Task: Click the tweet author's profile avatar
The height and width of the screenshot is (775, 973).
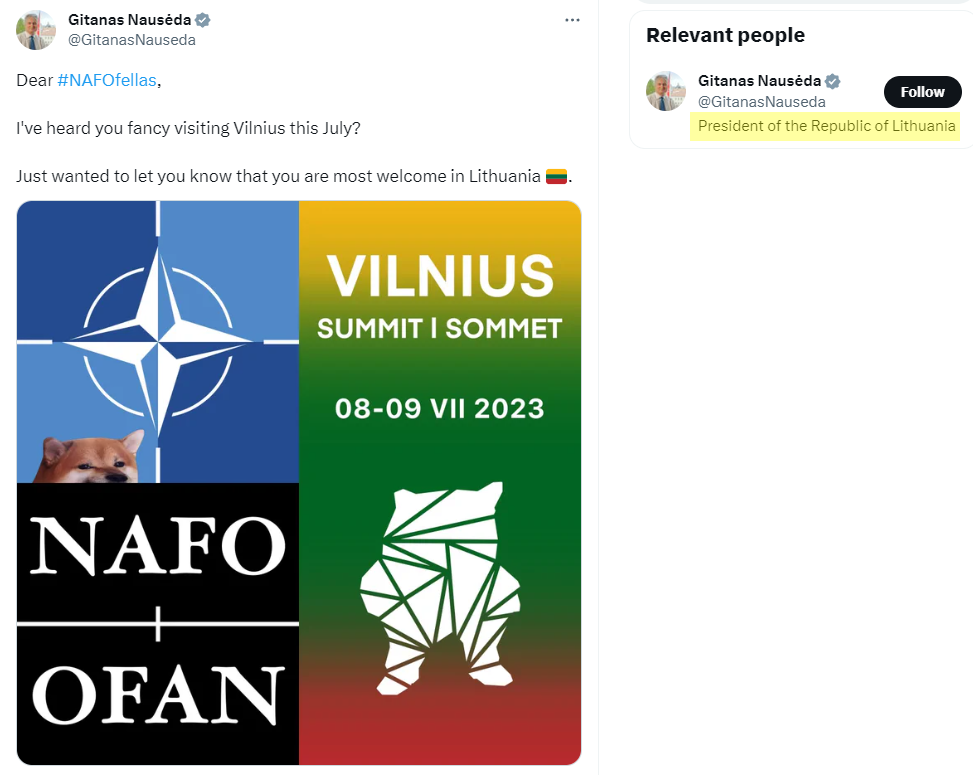Action: point(36,30)
